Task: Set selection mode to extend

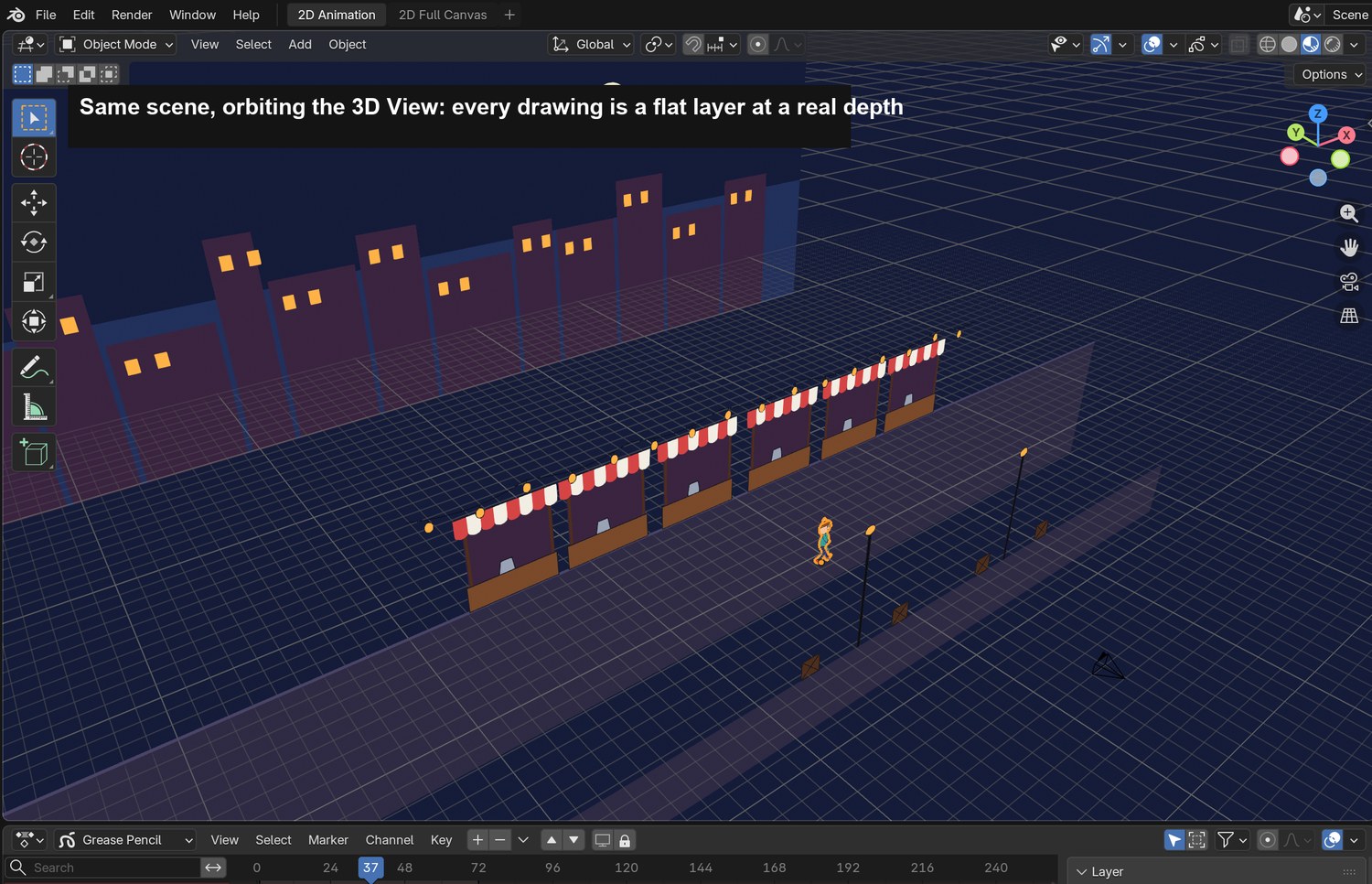Action: [x=44, y=74]
